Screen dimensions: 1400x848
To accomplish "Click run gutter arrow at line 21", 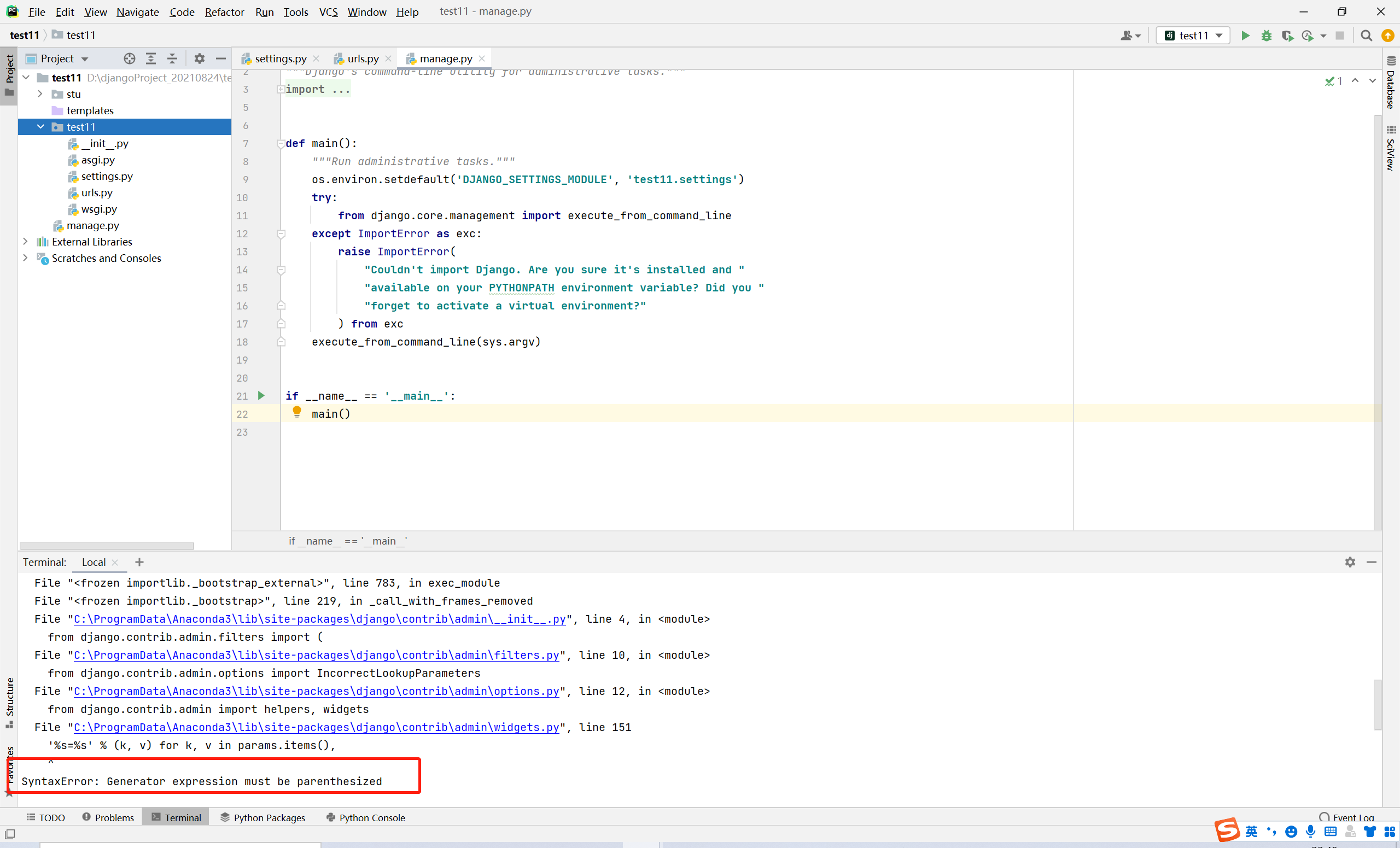I will [x=261, y=395].
